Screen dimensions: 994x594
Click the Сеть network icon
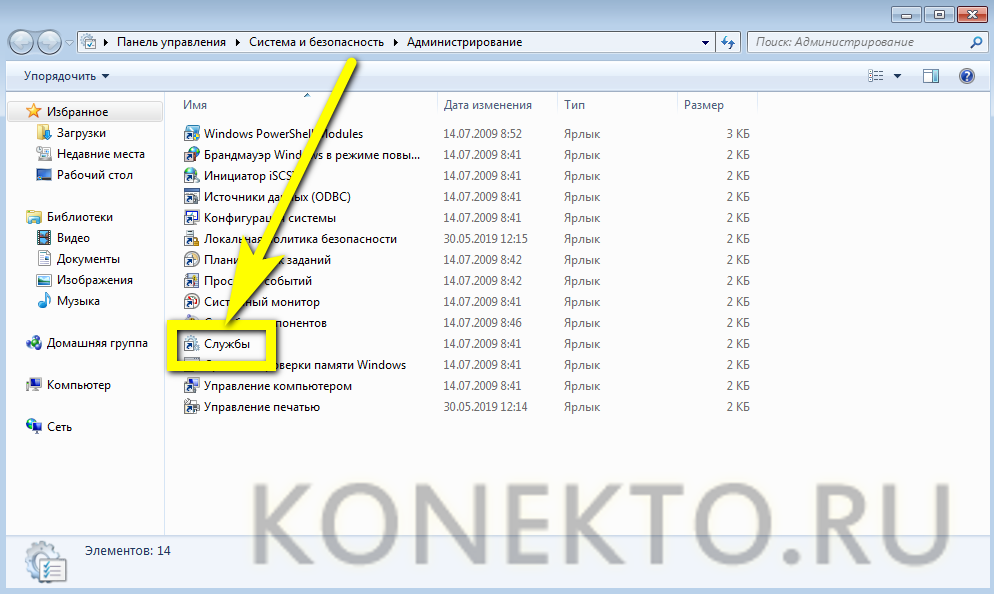[34, 426]
